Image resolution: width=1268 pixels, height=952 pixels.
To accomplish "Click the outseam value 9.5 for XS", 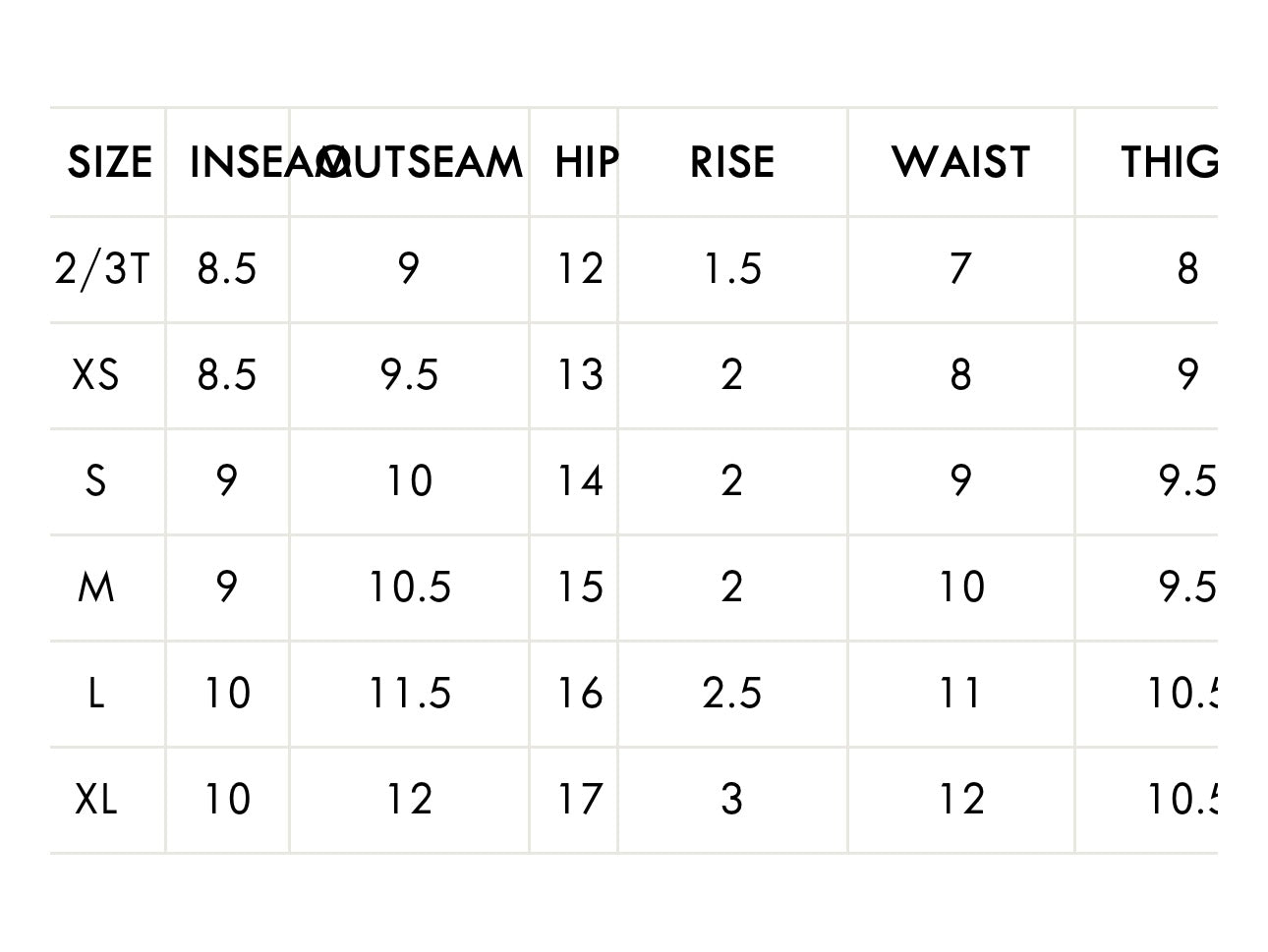I will [409, 374].
